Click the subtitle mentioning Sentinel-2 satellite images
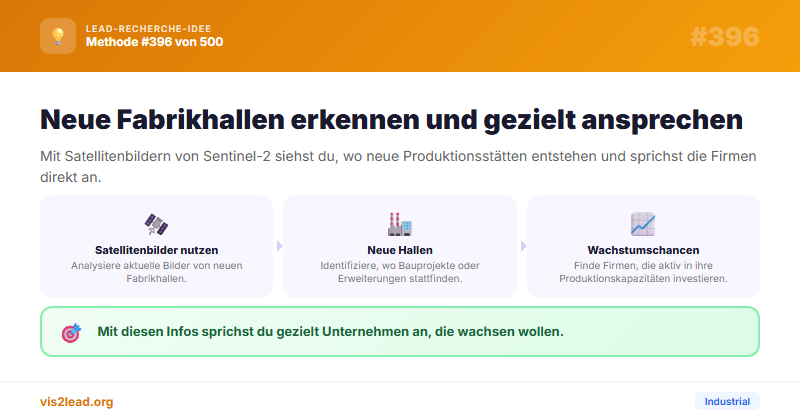Screen dimensions: 800x420 point(398,166)
